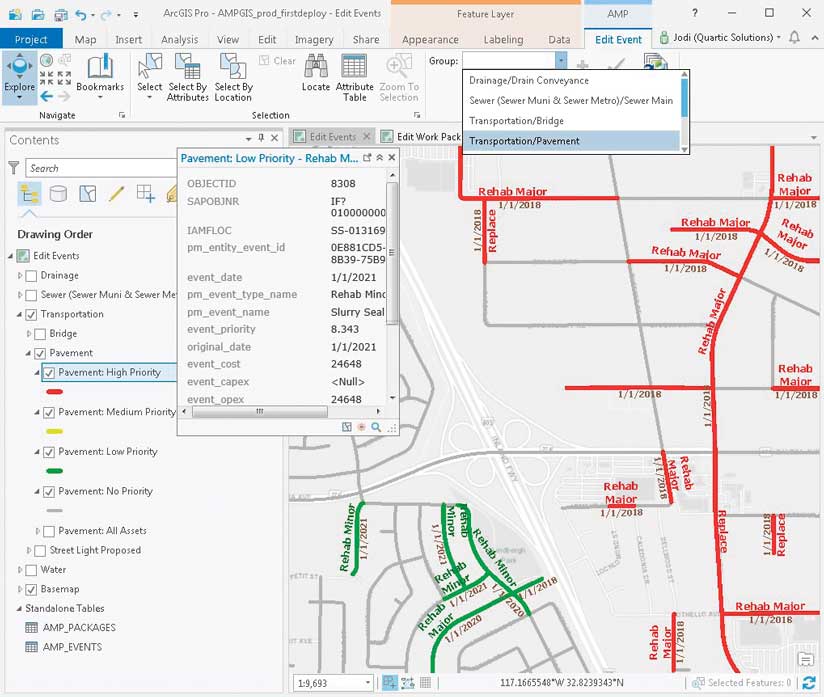Expand the Water layer node

pos(20,570)
